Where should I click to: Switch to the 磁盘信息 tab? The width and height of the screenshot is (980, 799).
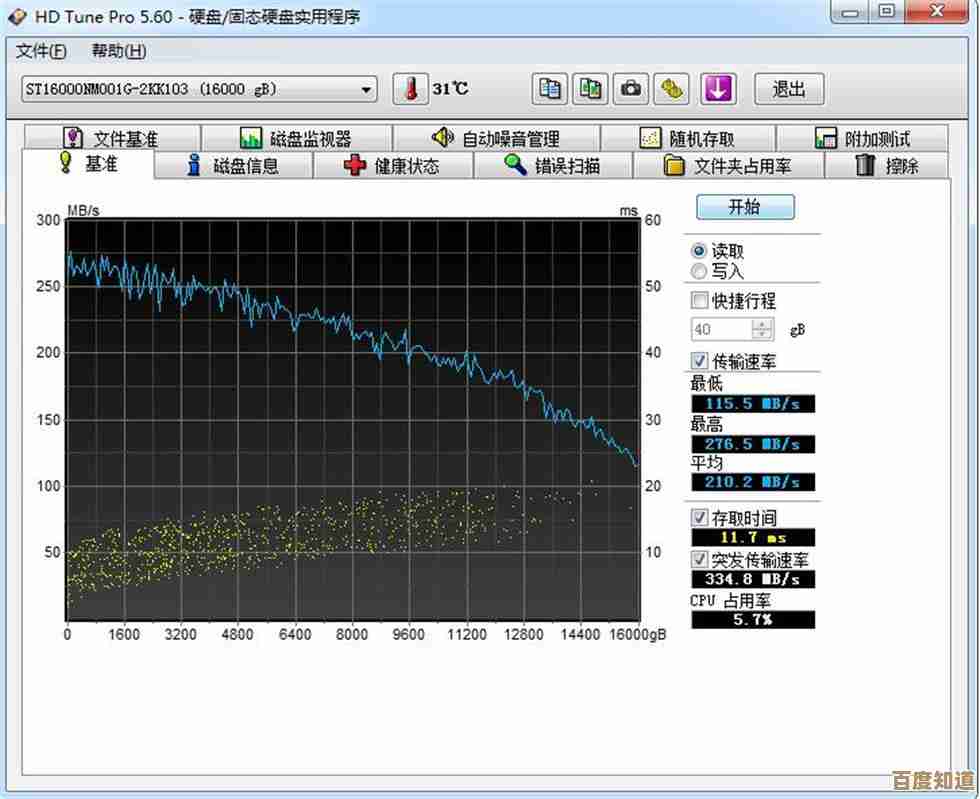(233, 166)
